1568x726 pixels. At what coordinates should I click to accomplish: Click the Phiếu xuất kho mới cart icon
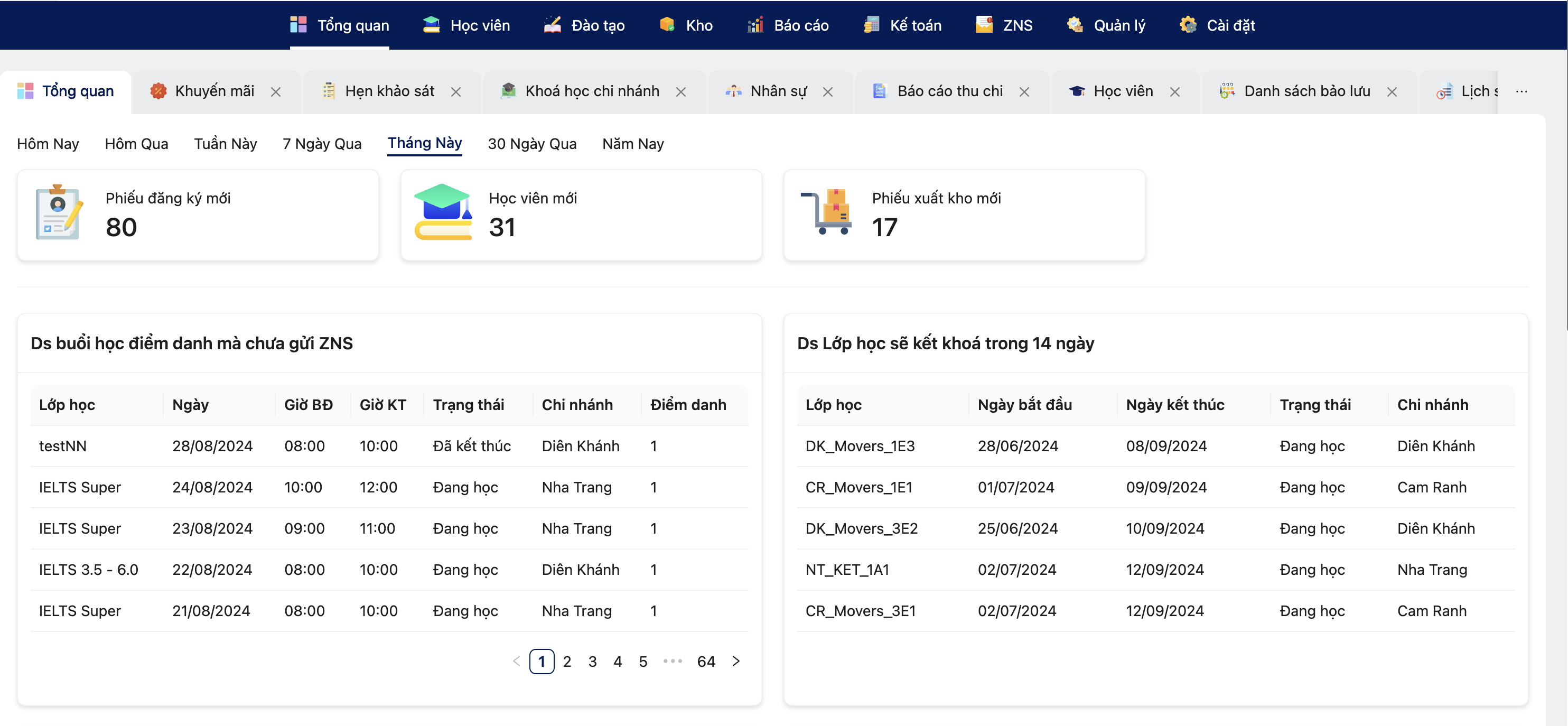point(826,212)
